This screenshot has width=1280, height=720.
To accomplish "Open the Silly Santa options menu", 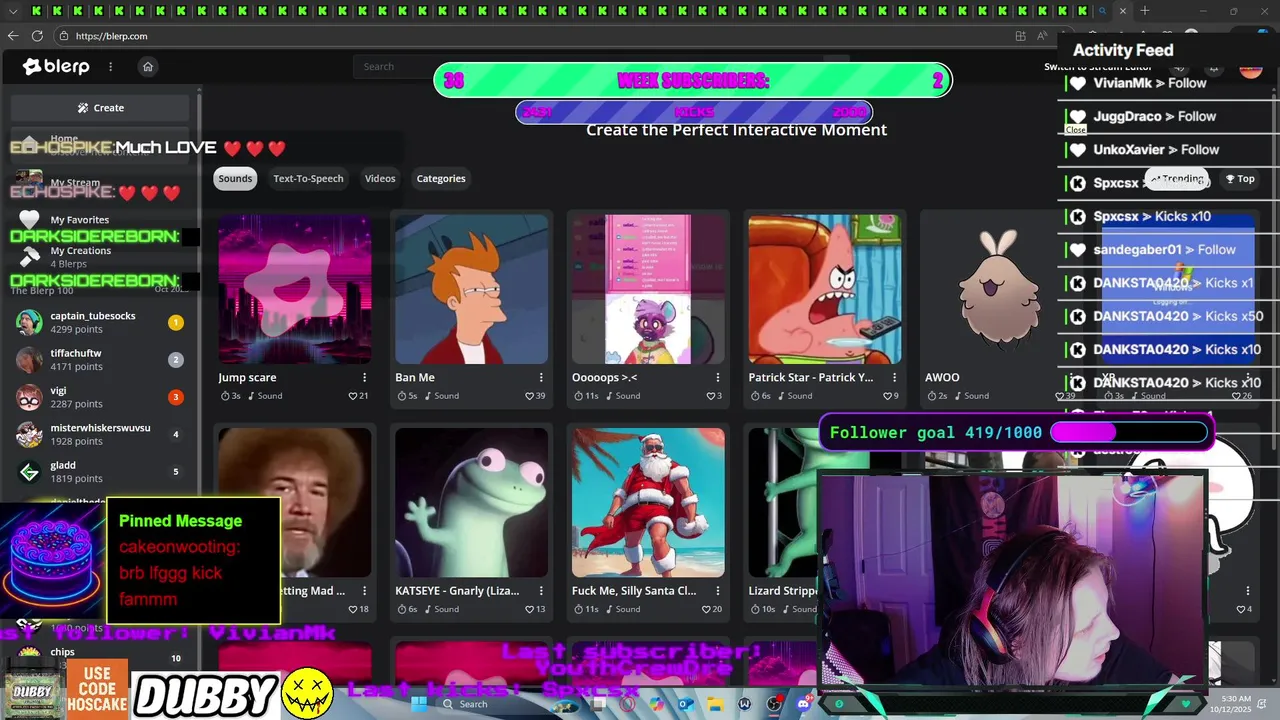I will click(717, 591).
